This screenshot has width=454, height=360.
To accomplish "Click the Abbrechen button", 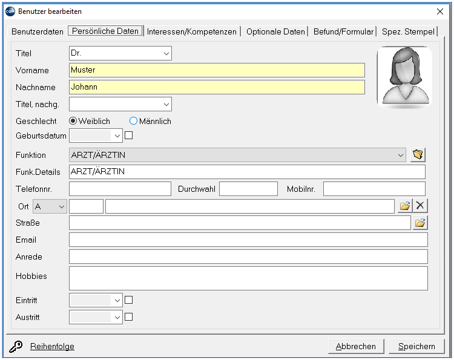I will (x=356, y=346).
